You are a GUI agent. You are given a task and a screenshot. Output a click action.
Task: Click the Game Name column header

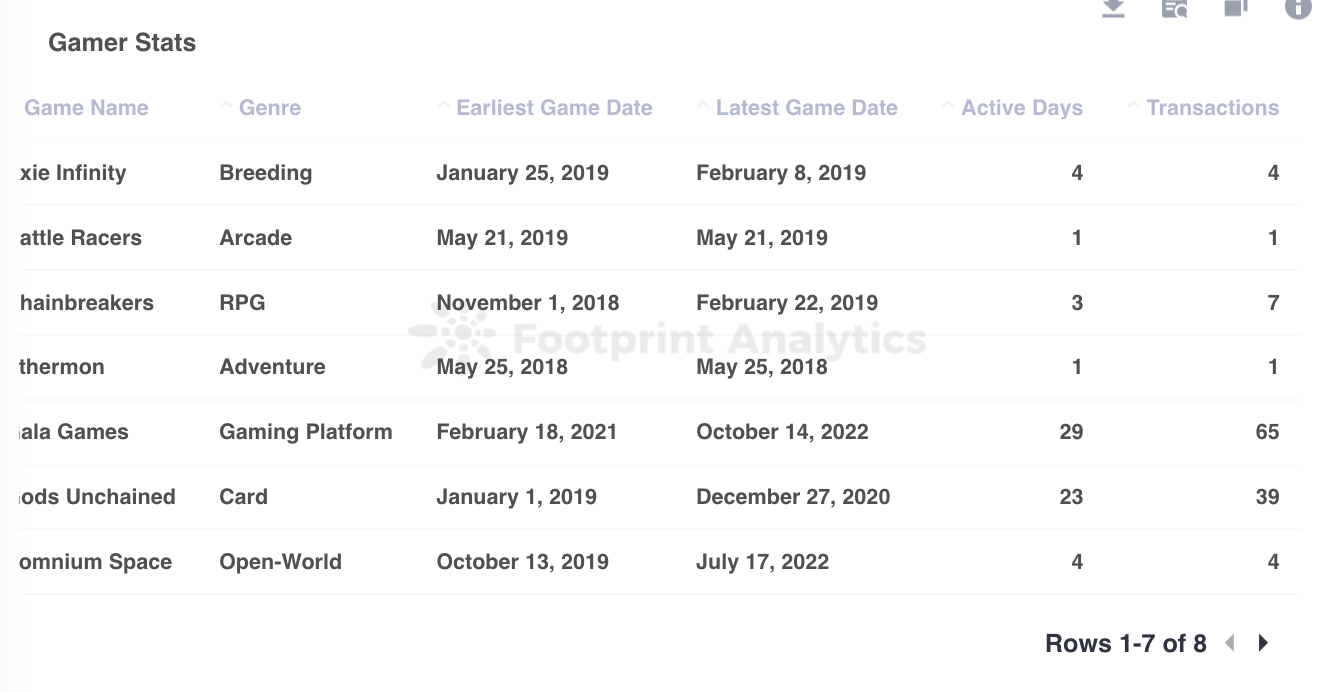[x=86, y=107]
